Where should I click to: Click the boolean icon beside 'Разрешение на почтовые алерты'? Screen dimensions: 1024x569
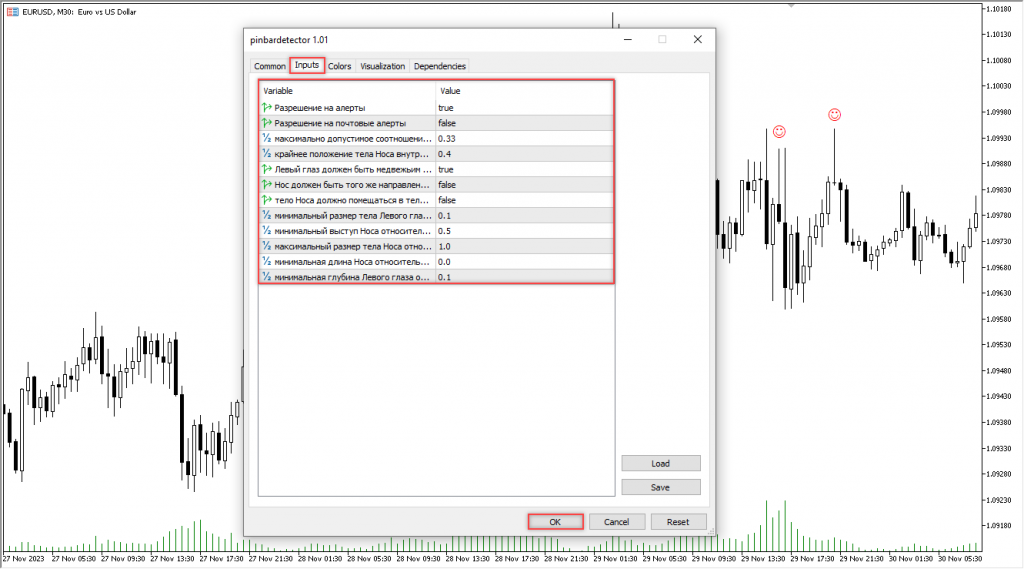(267, 123)
